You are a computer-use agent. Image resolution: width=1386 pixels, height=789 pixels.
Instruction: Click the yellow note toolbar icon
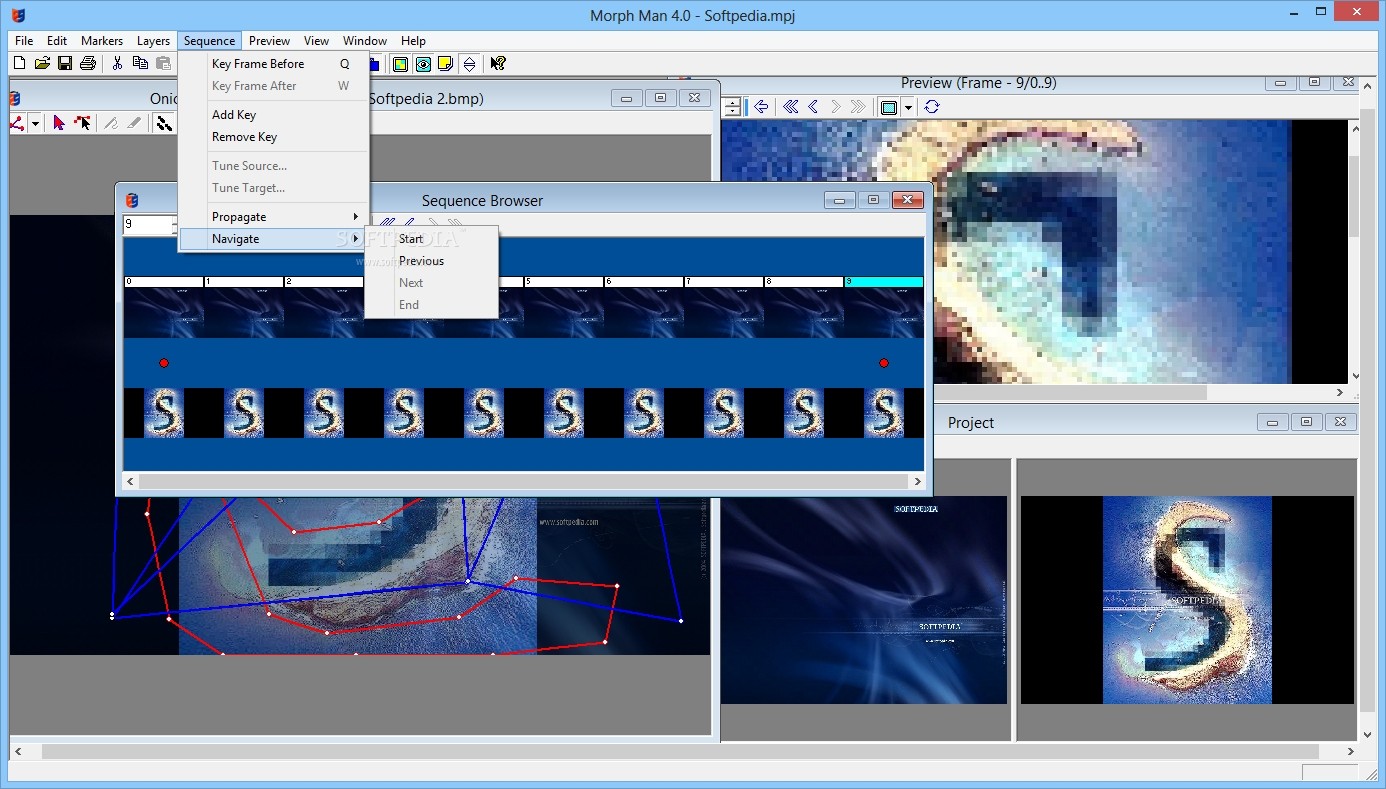pos(446,64)
